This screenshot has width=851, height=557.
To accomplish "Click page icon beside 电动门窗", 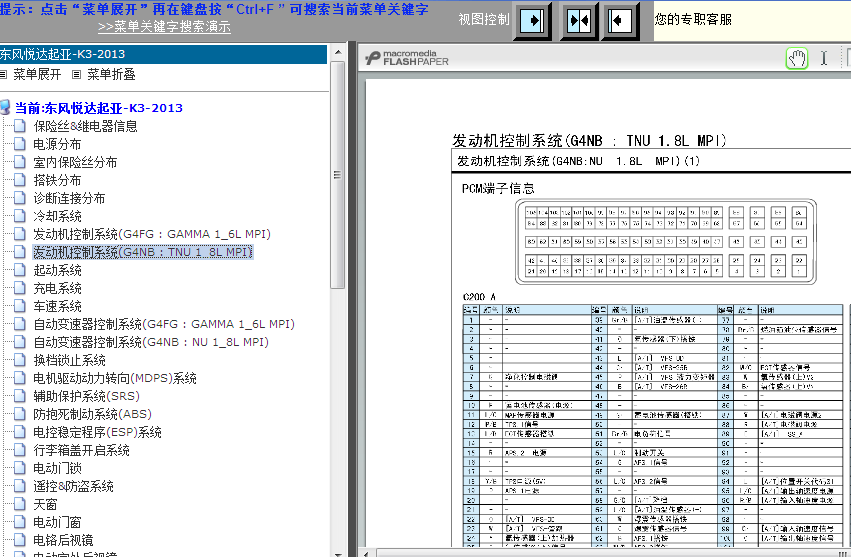I will (x=20, y=522).
